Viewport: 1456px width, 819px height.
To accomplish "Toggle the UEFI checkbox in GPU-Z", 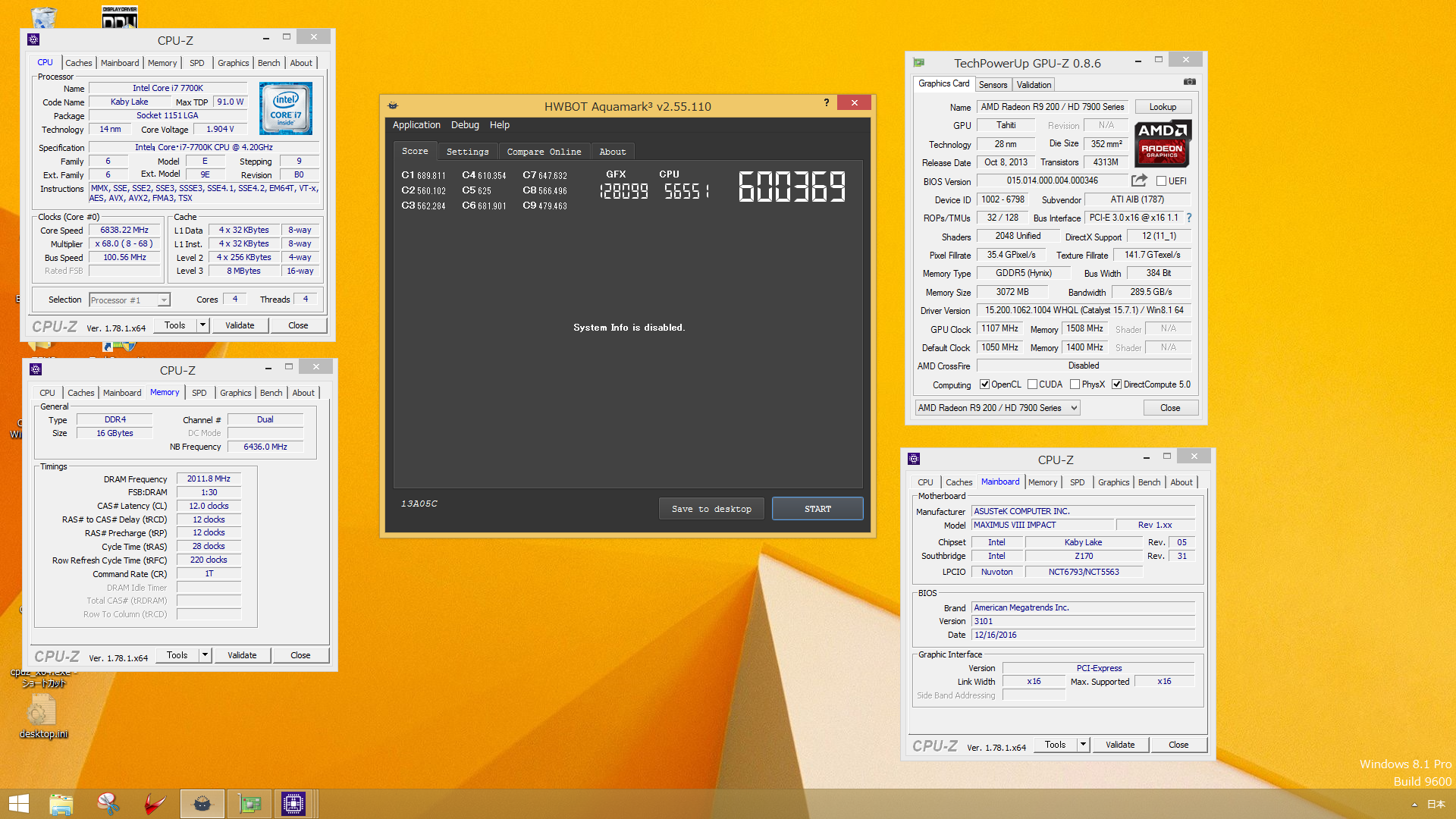I will (1161, 180).
